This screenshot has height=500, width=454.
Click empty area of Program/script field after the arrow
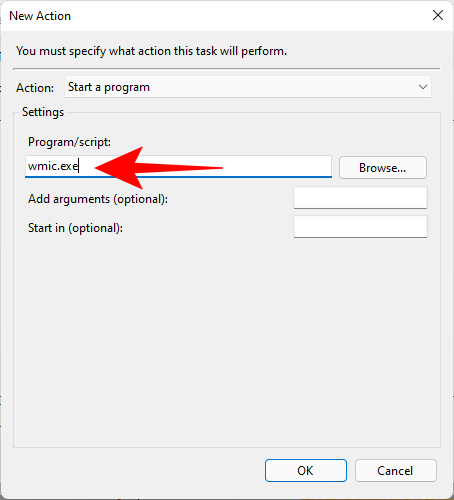[x=277, y=166]
